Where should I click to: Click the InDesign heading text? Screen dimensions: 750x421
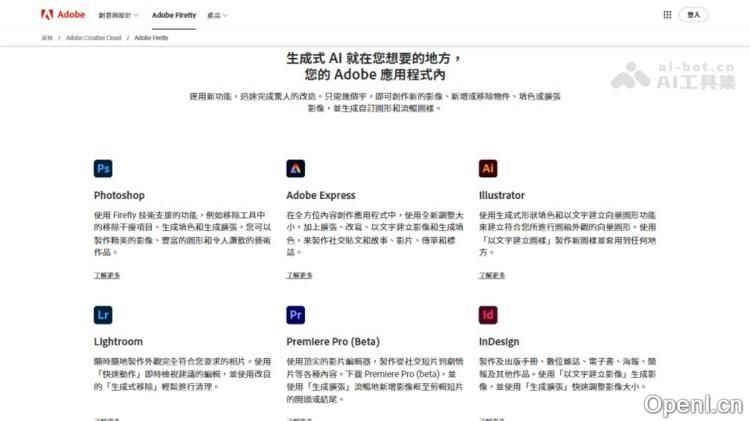click(x=499, y=342)
